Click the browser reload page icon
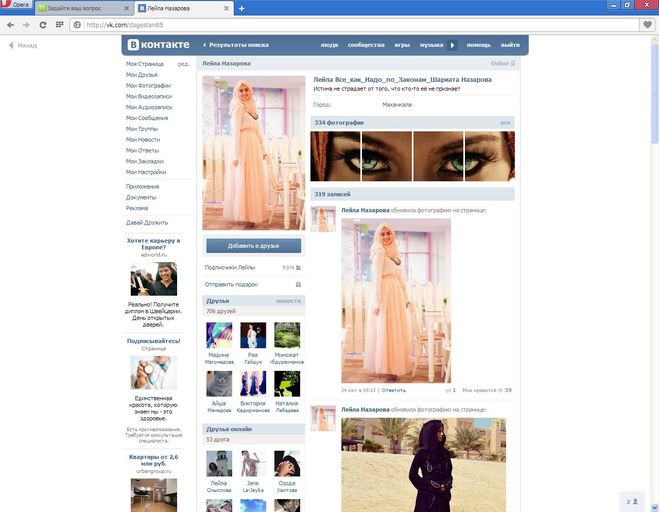Viewport: 659px width, 512px height. 45,24
